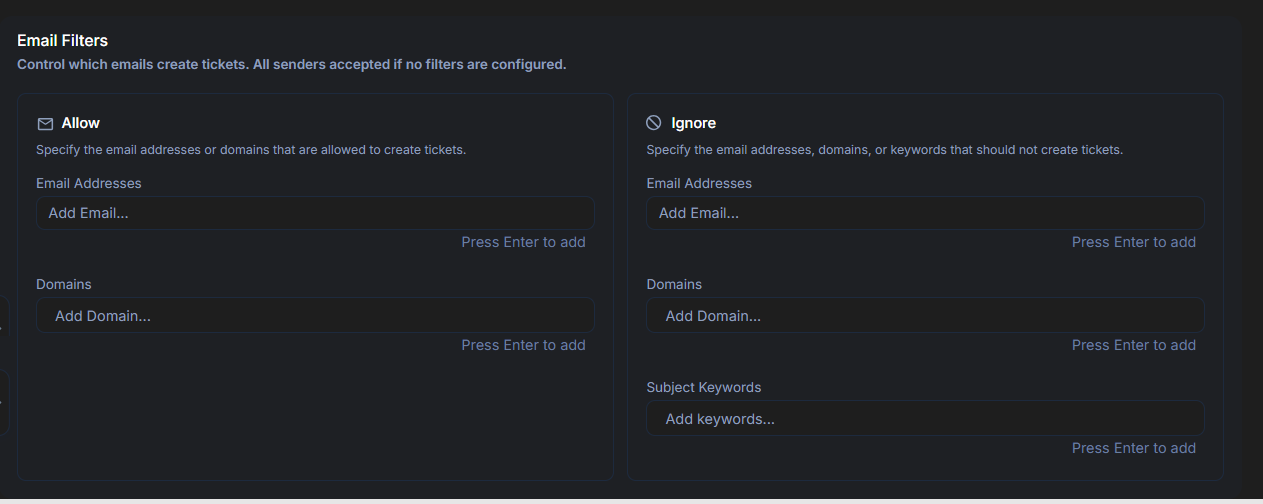Click 'Press Enter to add' below Ignore email field
The image size is (1263, 504).
[x=1134, y=242]
